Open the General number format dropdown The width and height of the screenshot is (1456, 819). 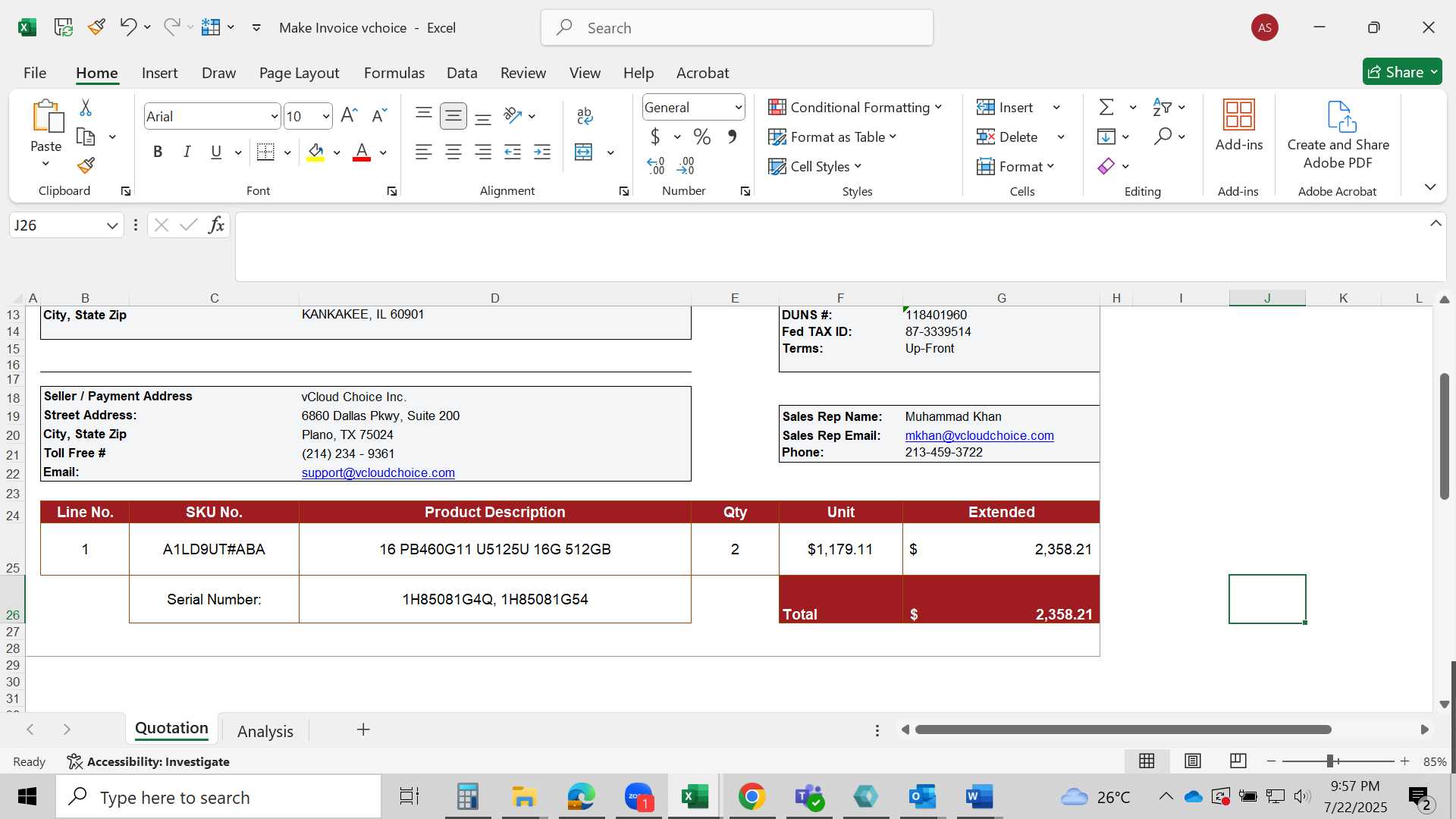point(738,108)
